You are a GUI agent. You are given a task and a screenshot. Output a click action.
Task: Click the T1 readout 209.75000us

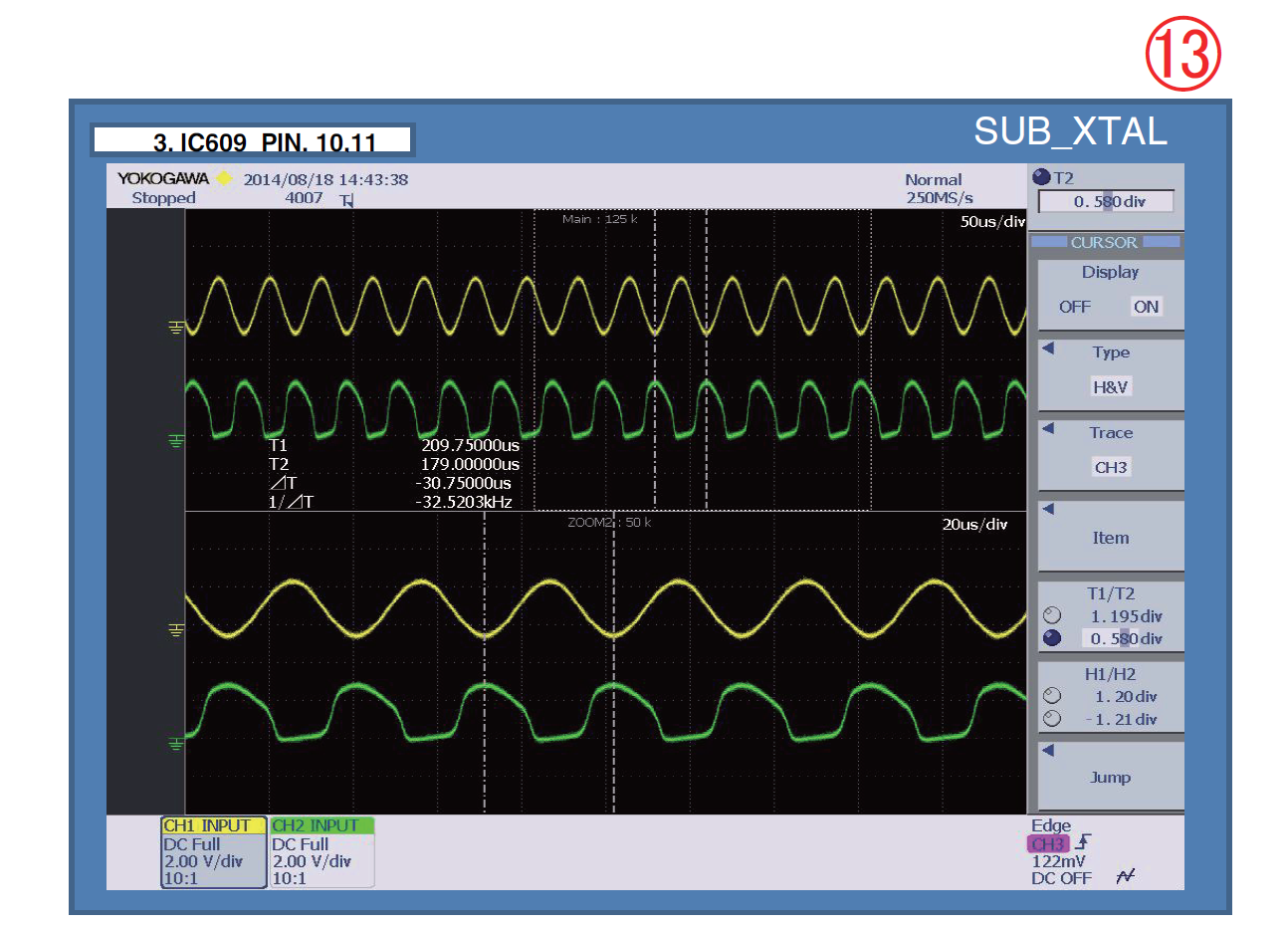coord(470,445)
